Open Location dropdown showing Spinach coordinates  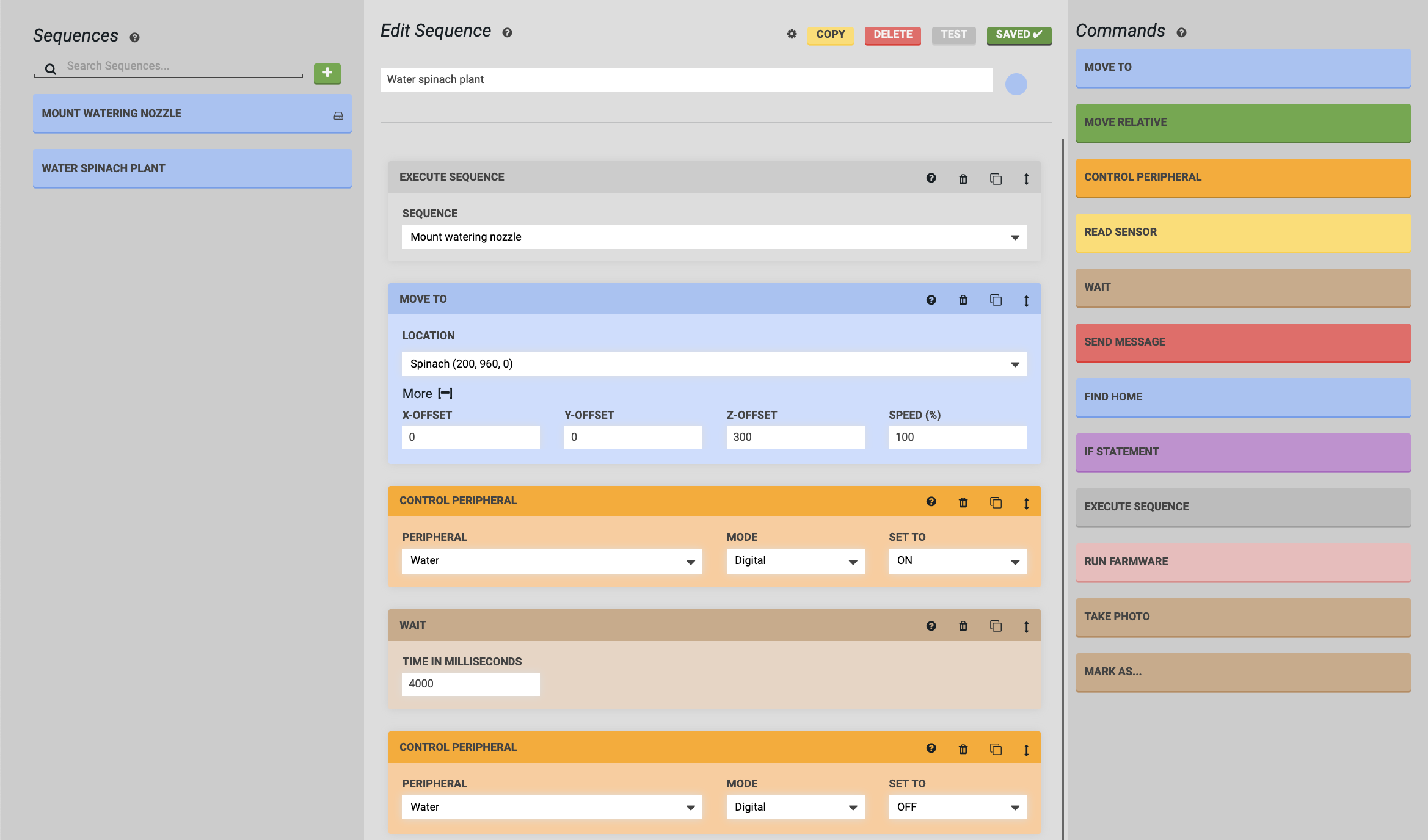pos(714,364)
